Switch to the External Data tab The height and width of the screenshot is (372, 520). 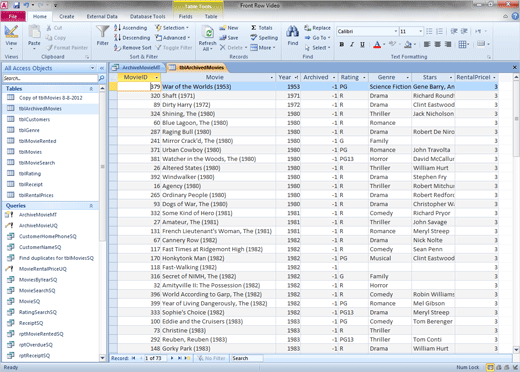coord(102,16)
